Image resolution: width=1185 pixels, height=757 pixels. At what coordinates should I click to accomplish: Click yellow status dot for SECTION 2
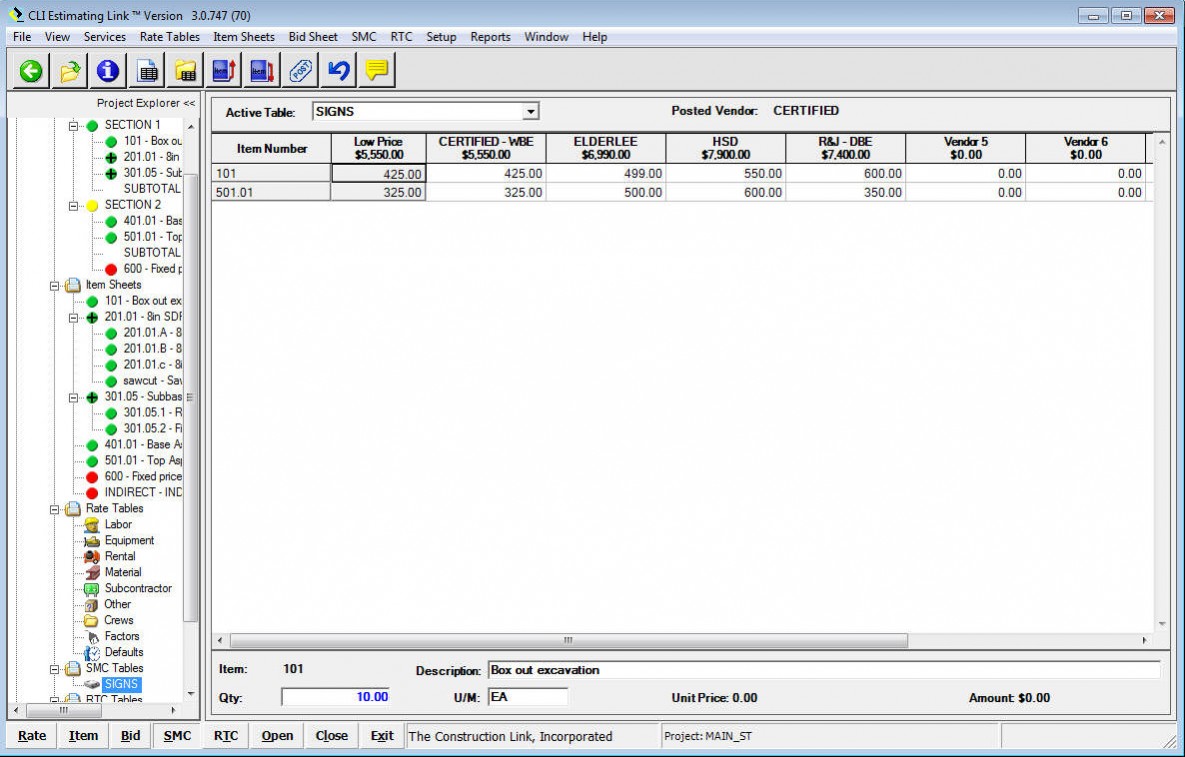(x=91, y=205)
